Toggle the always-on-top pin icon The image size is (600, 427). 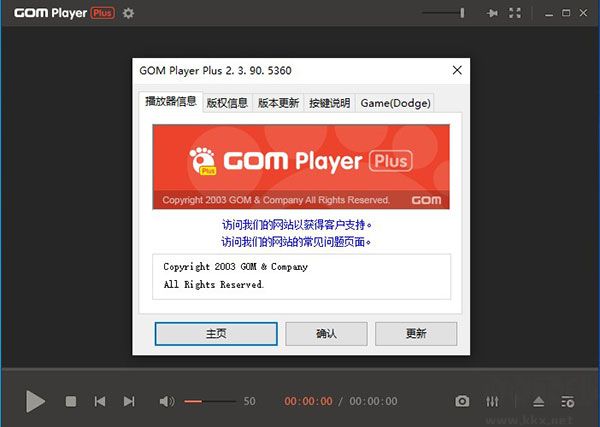coord(492,13)
